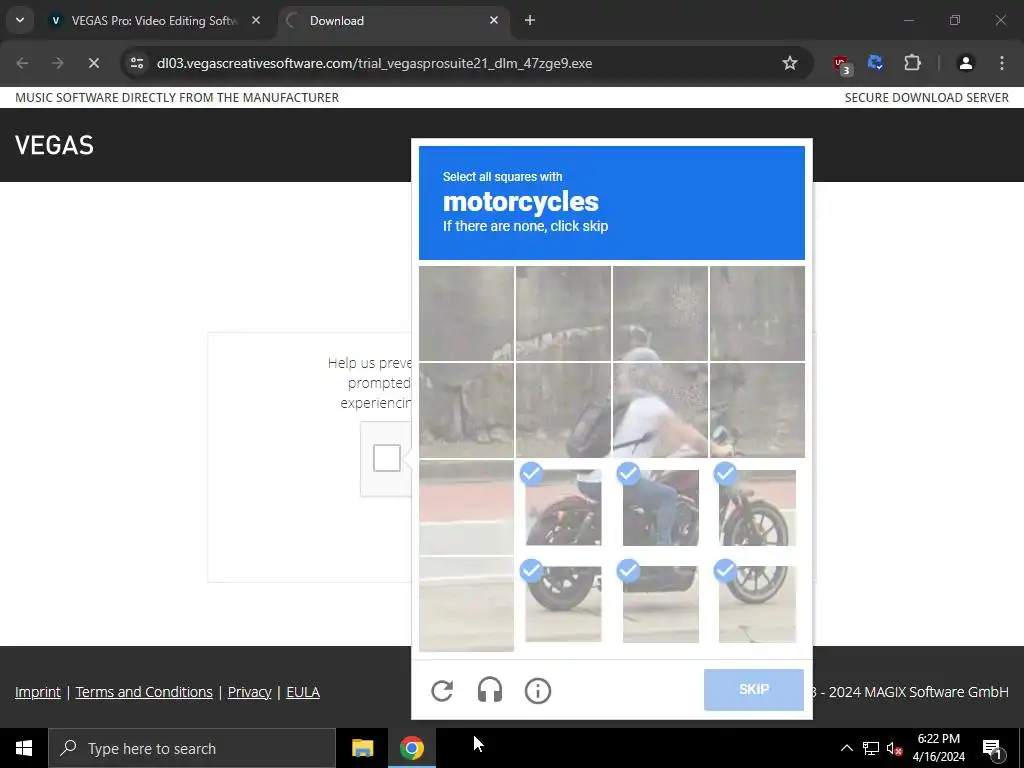Bookmark this page with star icon

[790, 63]
